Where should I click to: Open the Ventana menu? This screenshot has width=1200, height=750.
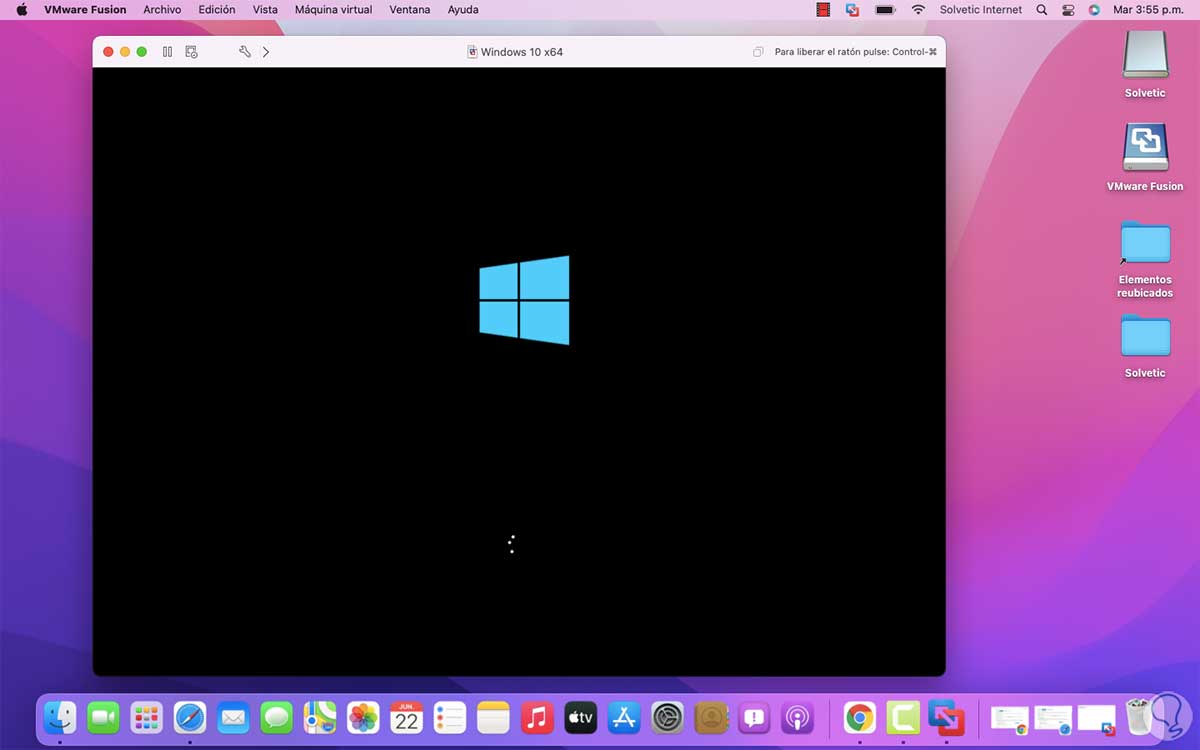click(x=409, y=10)
